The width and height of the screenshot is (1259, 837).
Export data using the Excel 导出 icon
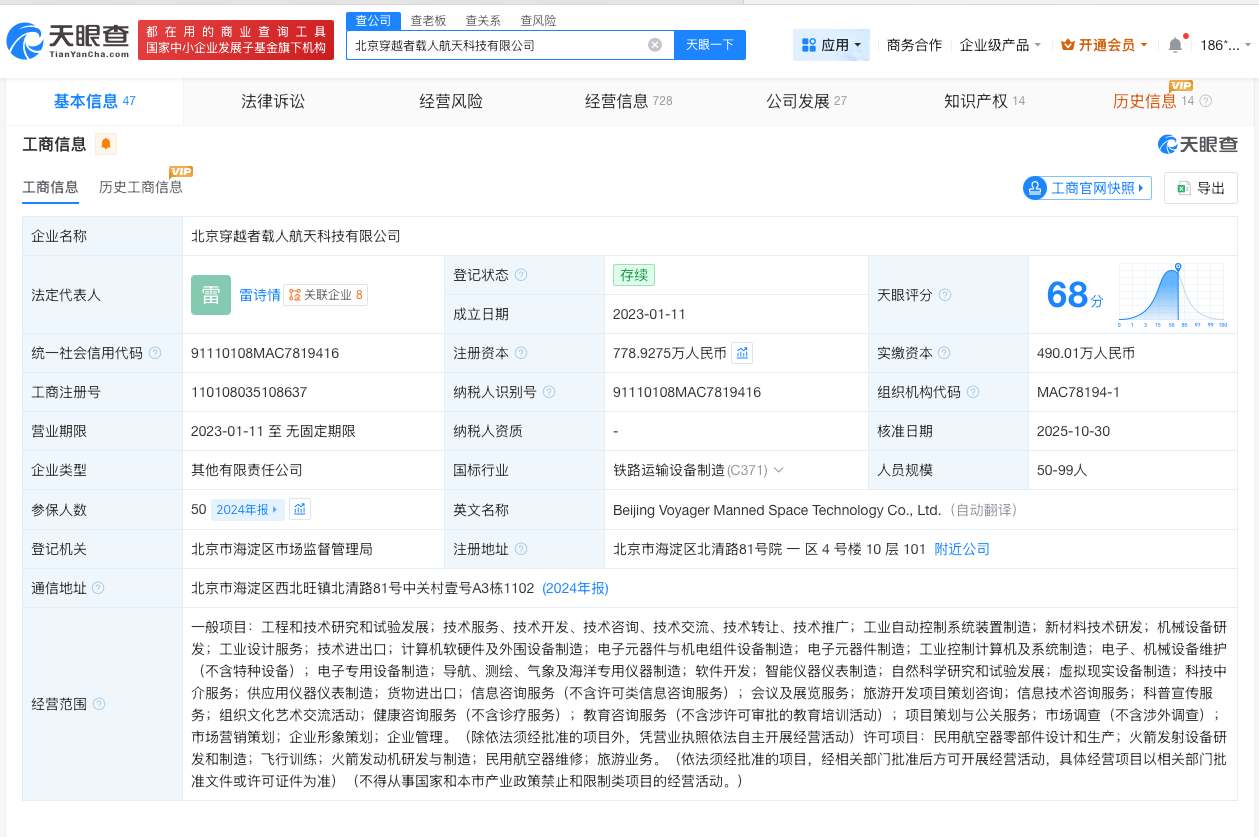point(1186,187)
